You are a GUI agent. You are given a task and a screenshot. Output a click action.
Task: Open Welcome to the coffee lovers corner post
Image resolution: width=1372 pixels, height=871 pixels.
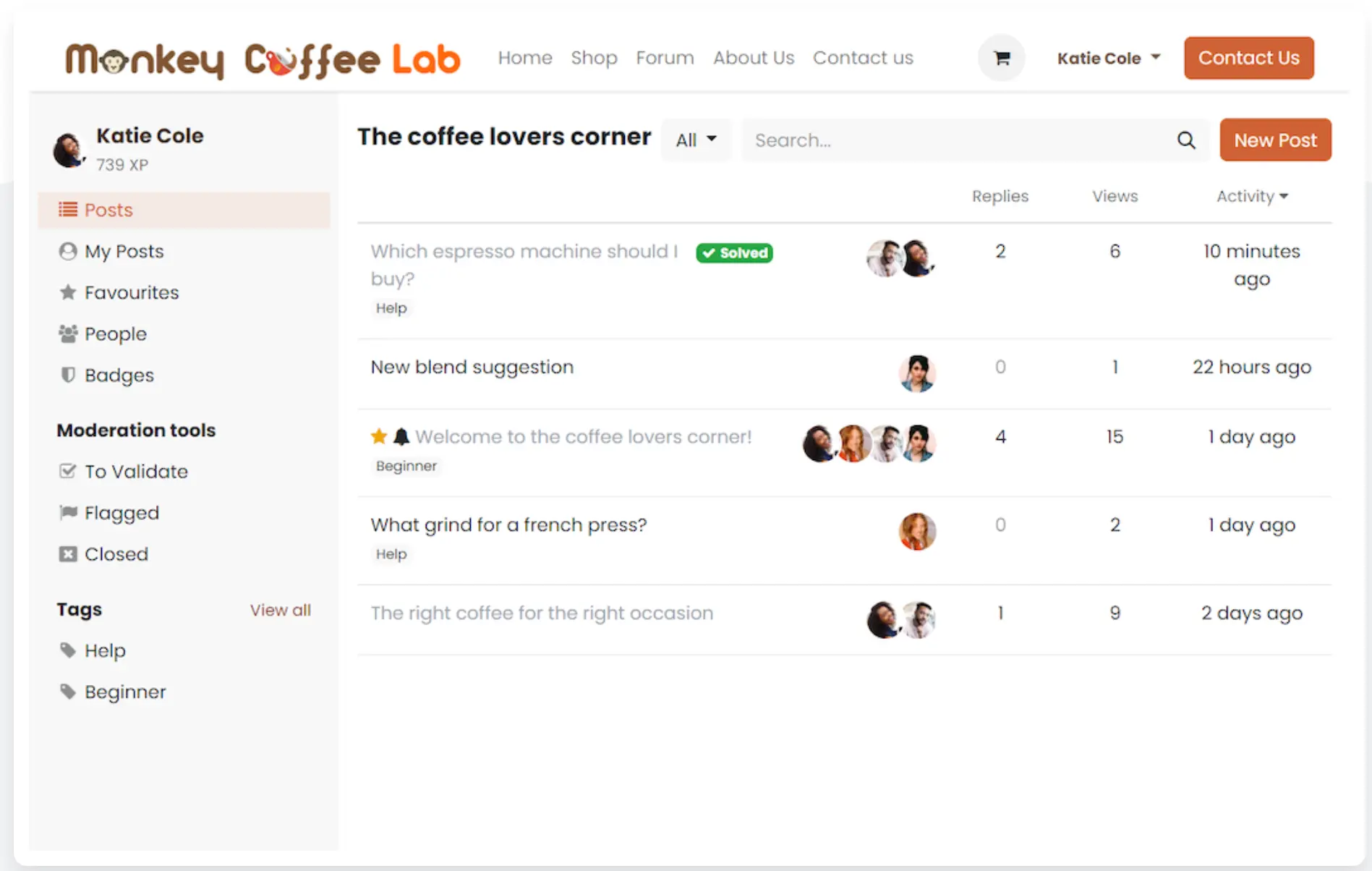click(584, 436)
